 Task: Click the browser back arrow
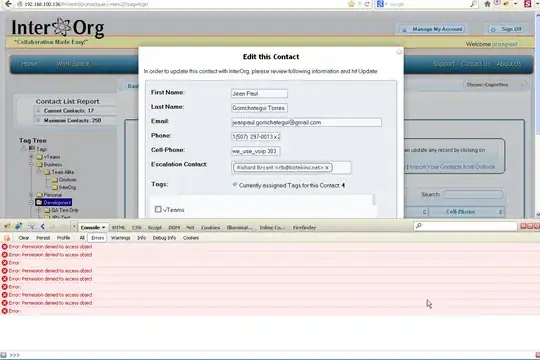[x=8, y=4]
